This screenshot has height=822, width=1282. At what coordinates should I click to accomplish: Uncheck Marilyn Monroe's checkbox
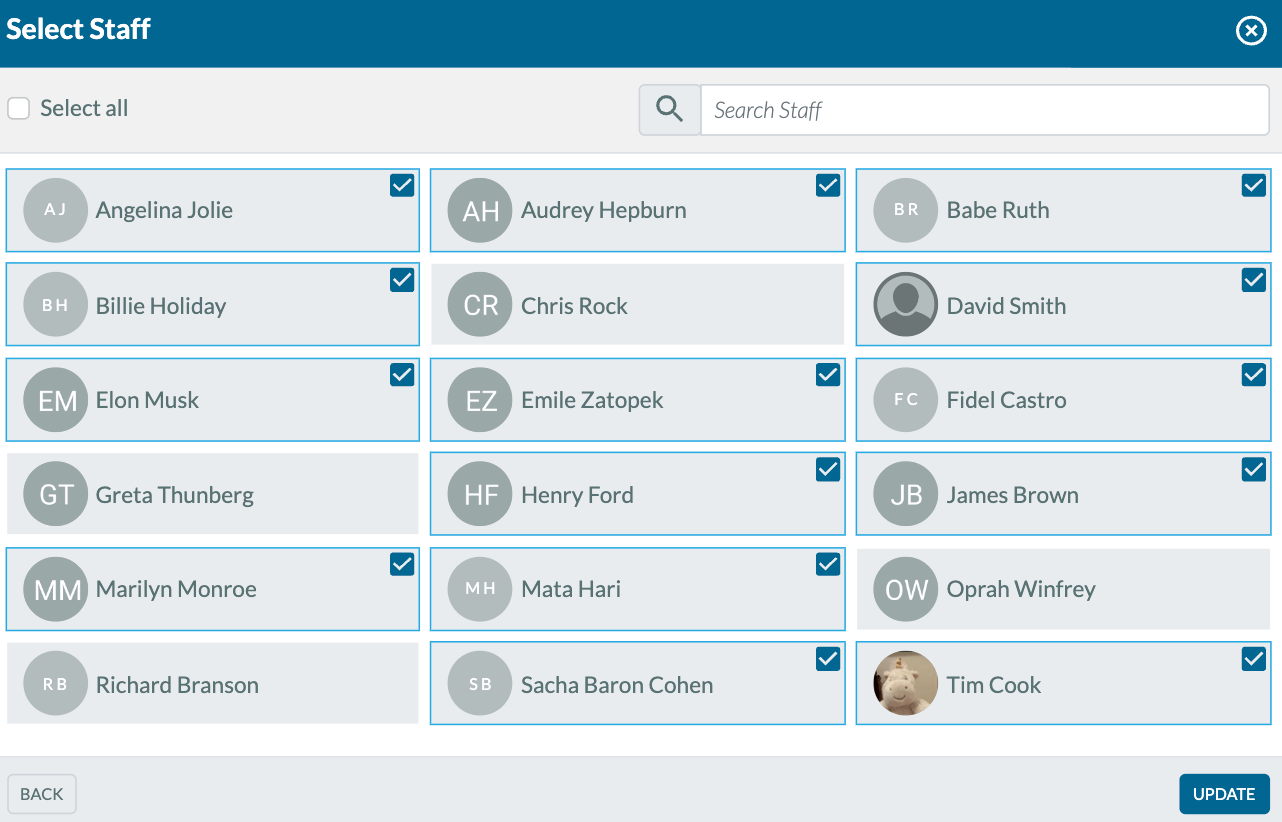click(x=402, y=564)
